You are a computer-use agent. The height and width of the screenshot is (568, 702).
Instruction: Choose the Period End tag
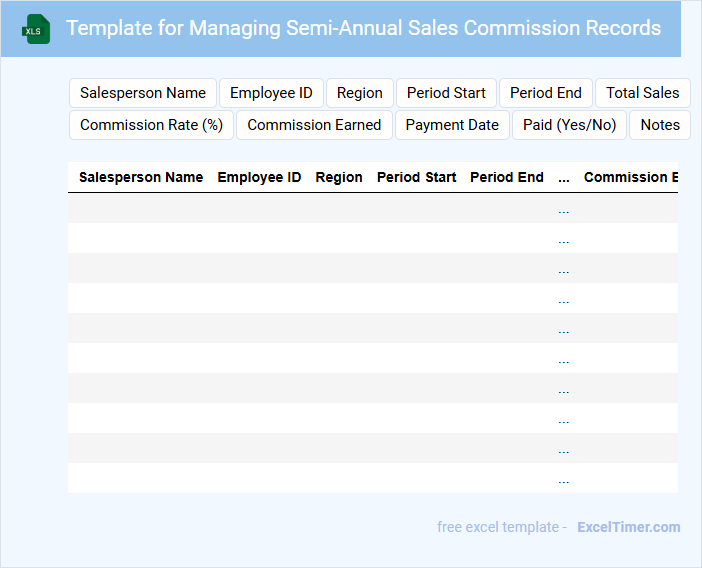click(x=546, y=93)
